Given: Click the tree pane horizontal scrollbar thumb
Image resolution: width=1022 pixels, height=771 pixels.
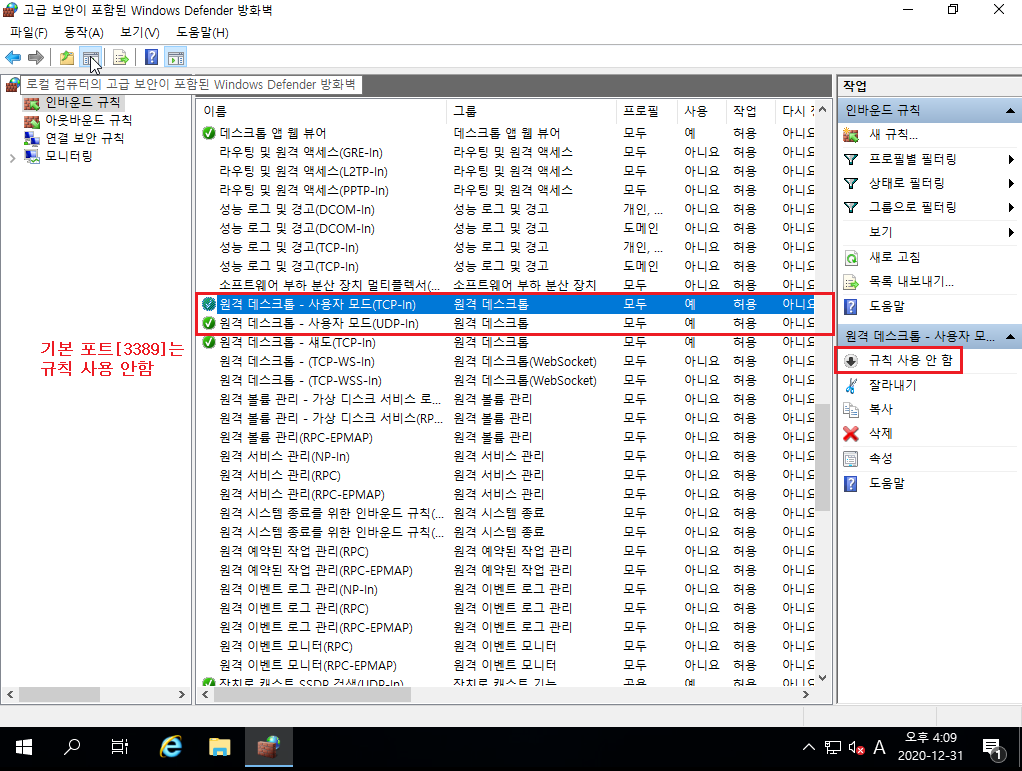Looking at the screenshot, I should click(x=59, y=695).
